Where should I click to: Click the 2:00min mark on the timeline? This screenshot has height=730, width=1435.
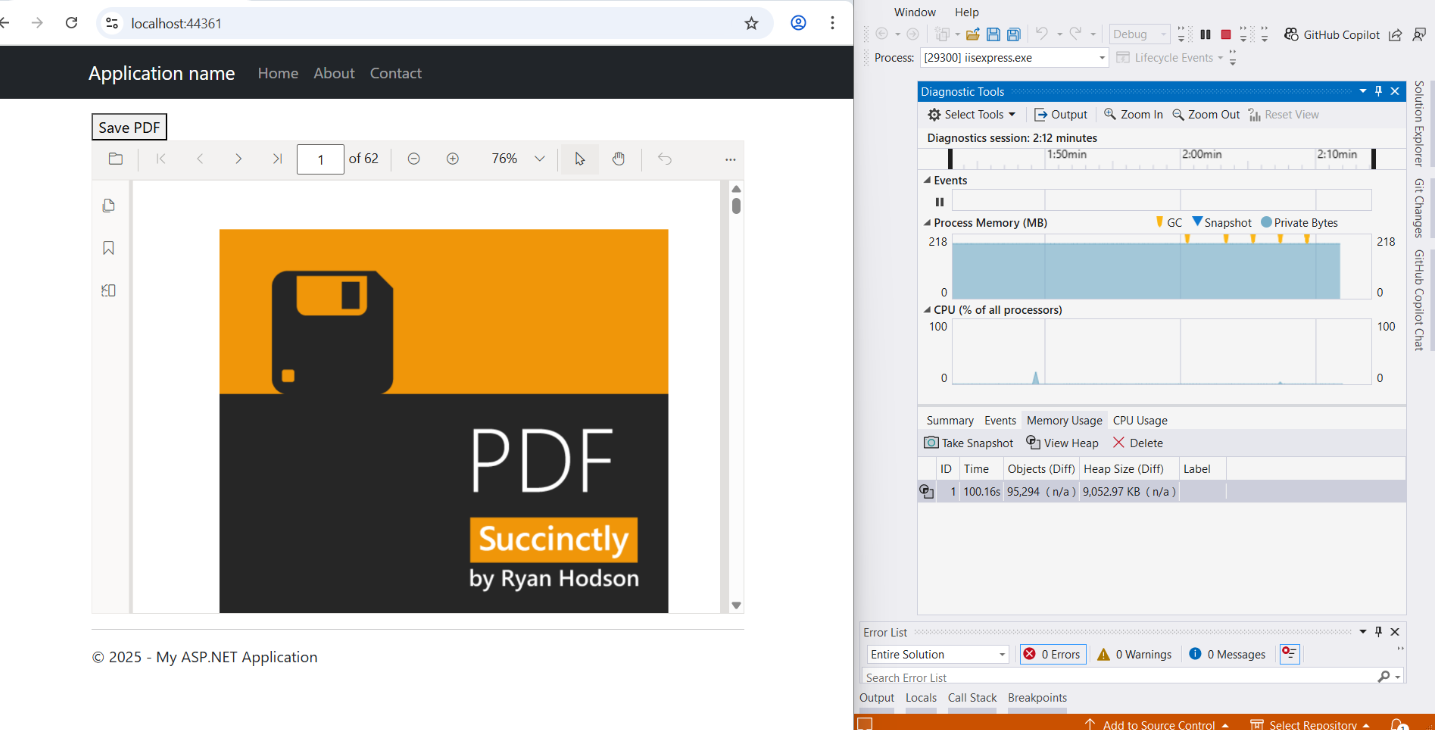[x=1203, y=155]
